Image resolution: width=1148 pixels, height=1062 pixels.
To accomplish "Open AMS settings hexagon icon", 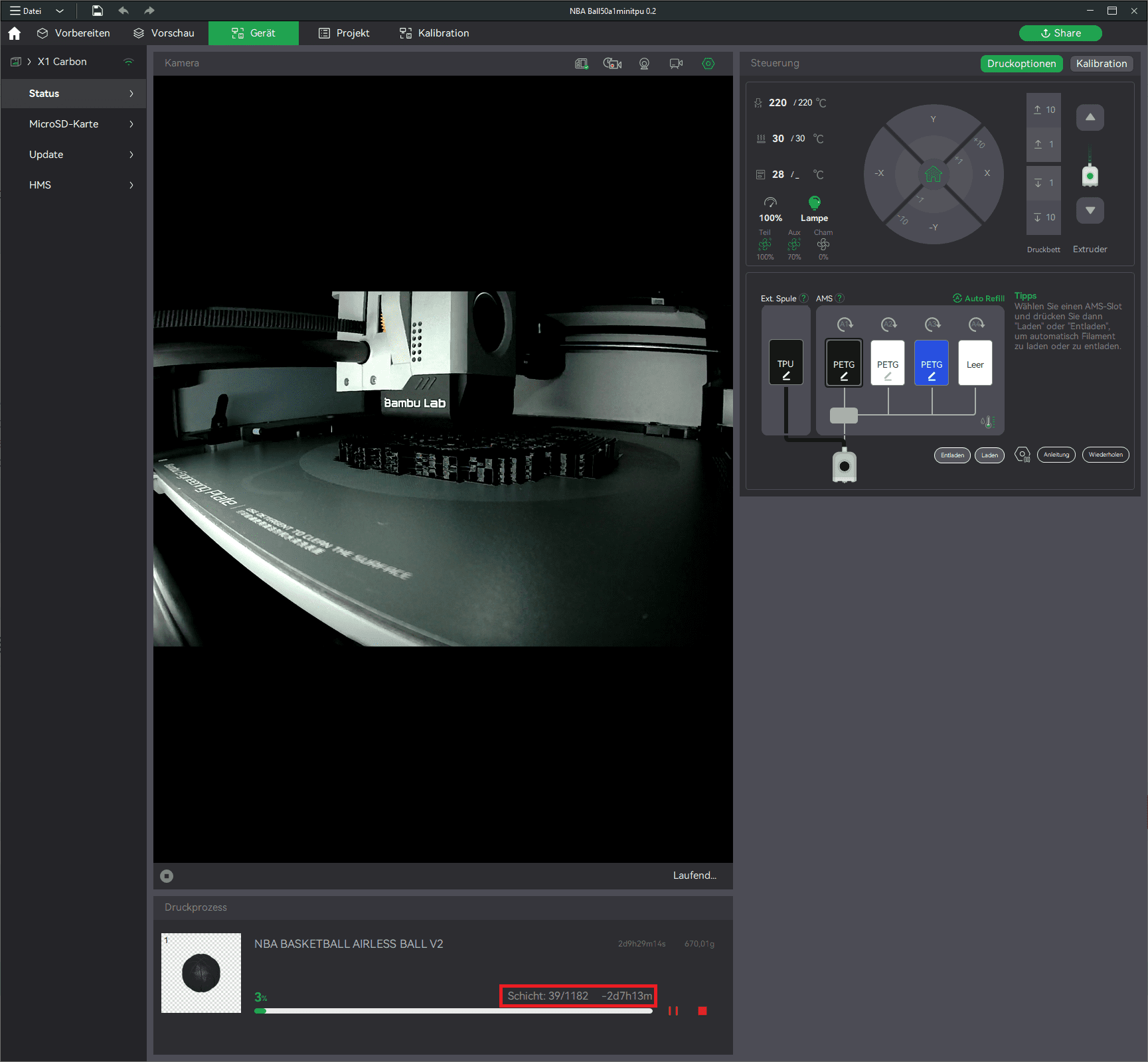I will click(x=1023, y=455).
